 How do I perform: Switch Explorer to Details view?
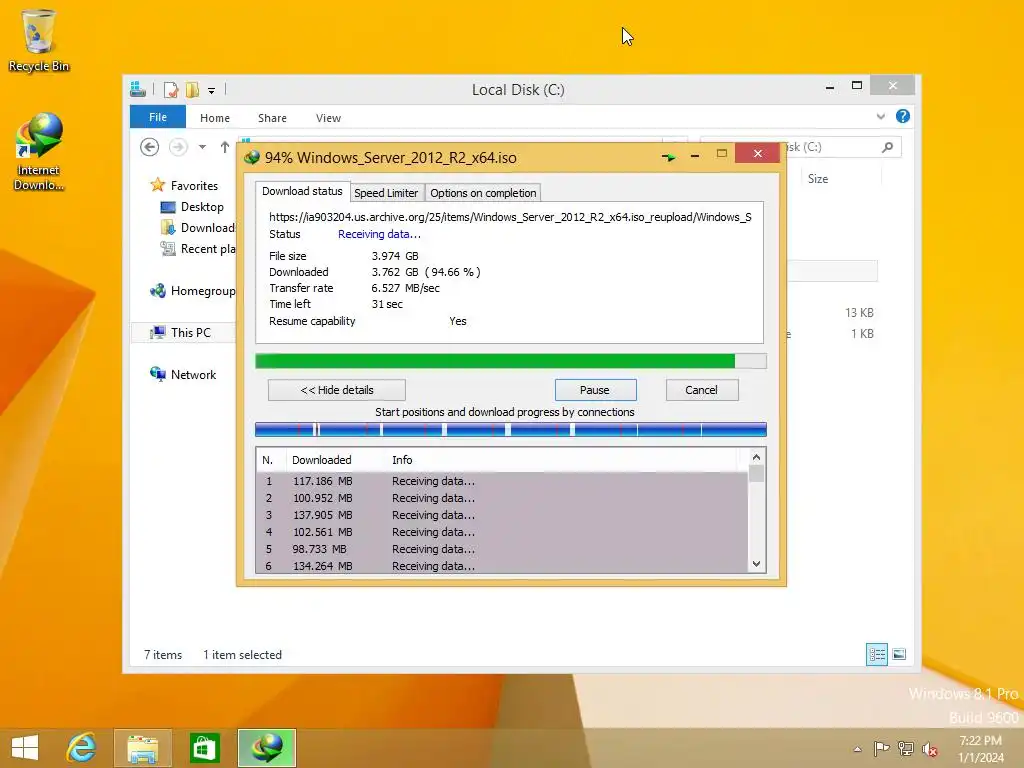pyautogui.click(x=876, y=654)
